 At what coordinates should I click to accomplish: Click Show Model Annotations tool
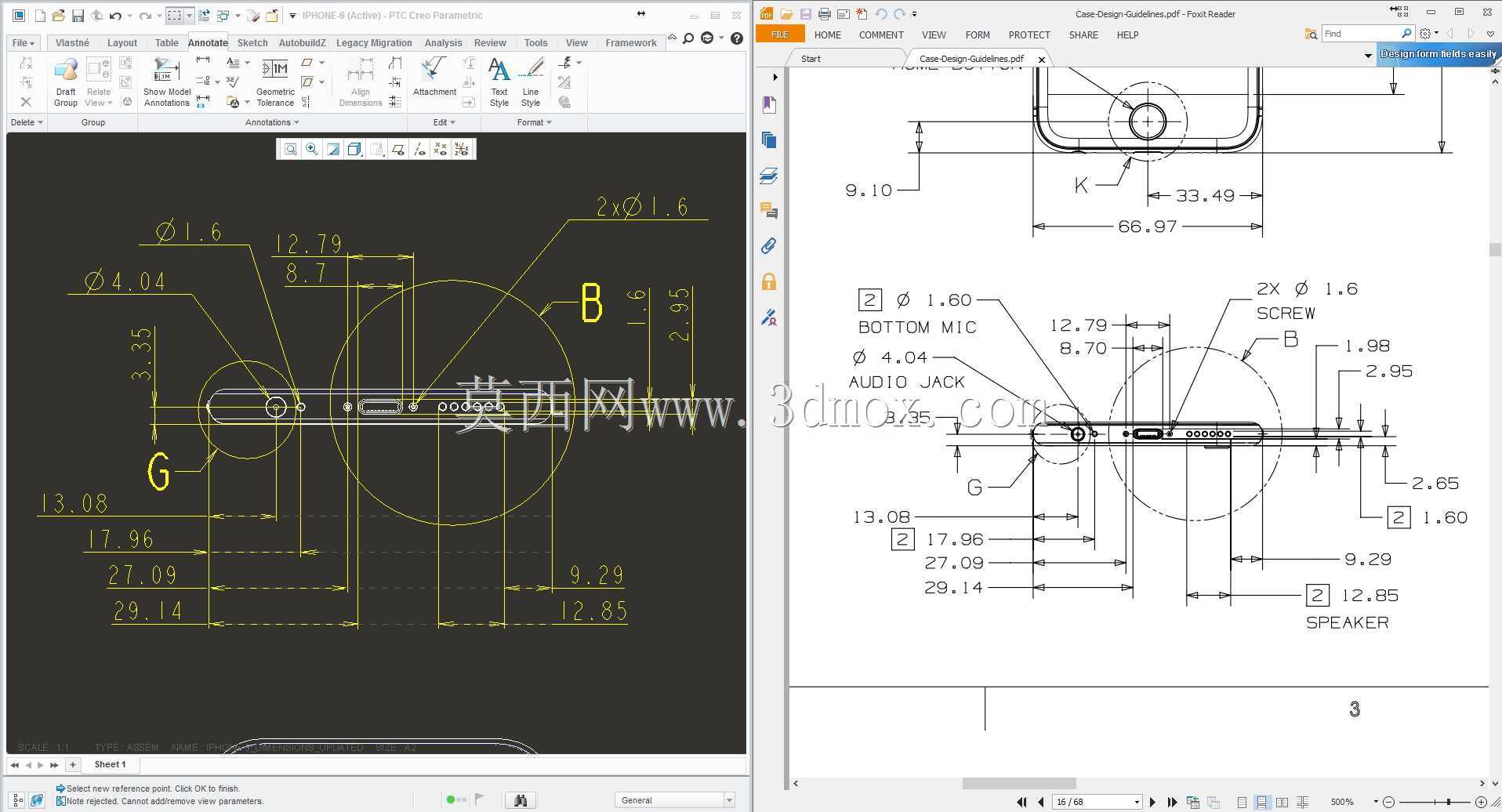coord(167,82)
